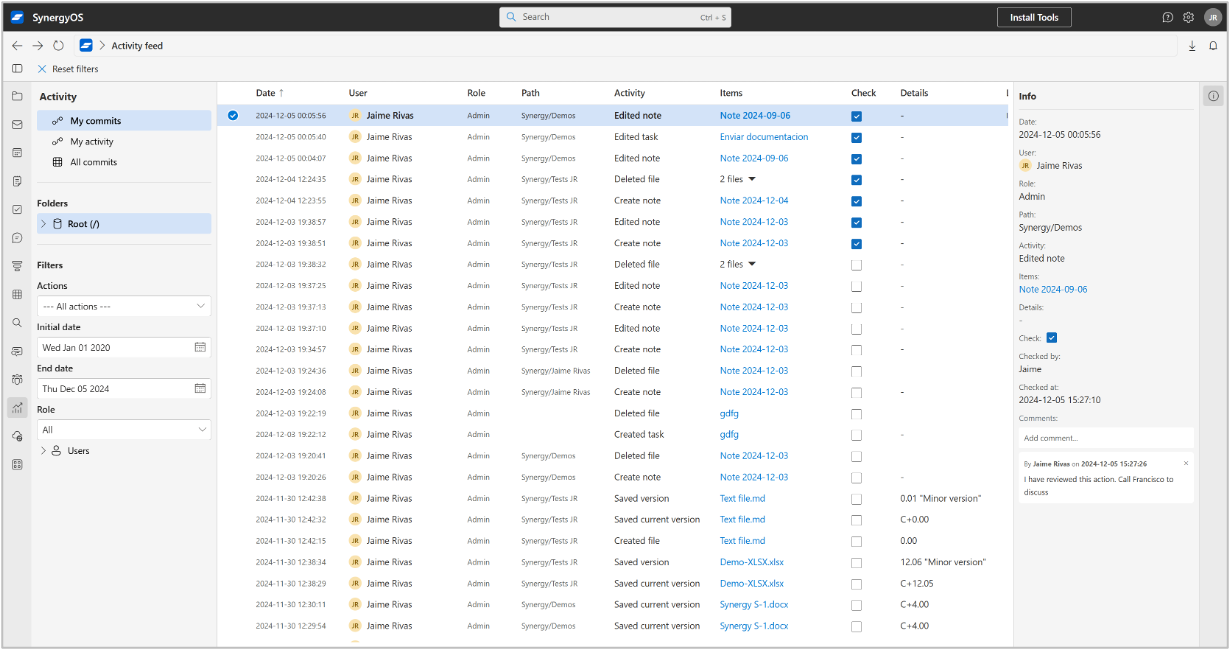This screenshot has width=1230, height=650.
Task: Uncheck the 2024-12-04 12:24:35 row Check box
Action: [856, 180]
